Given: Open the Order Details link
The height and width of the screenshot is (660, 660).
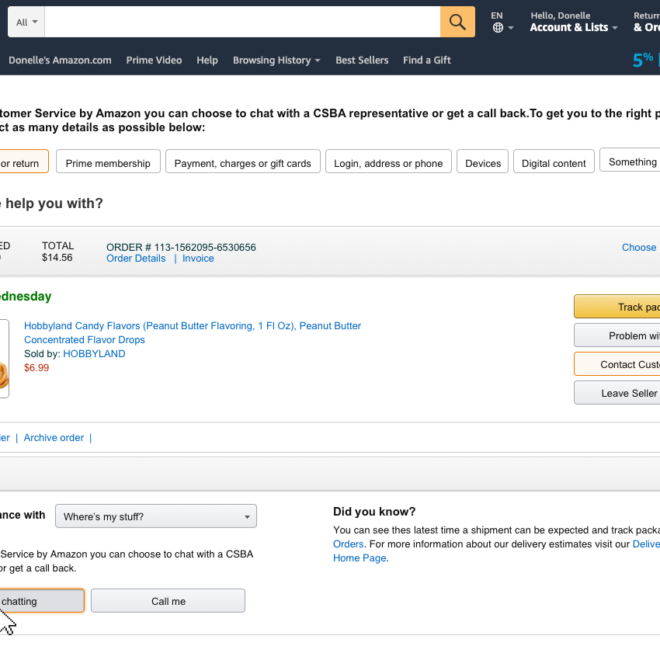Looking at the screenshot, I should pos(136,258).
